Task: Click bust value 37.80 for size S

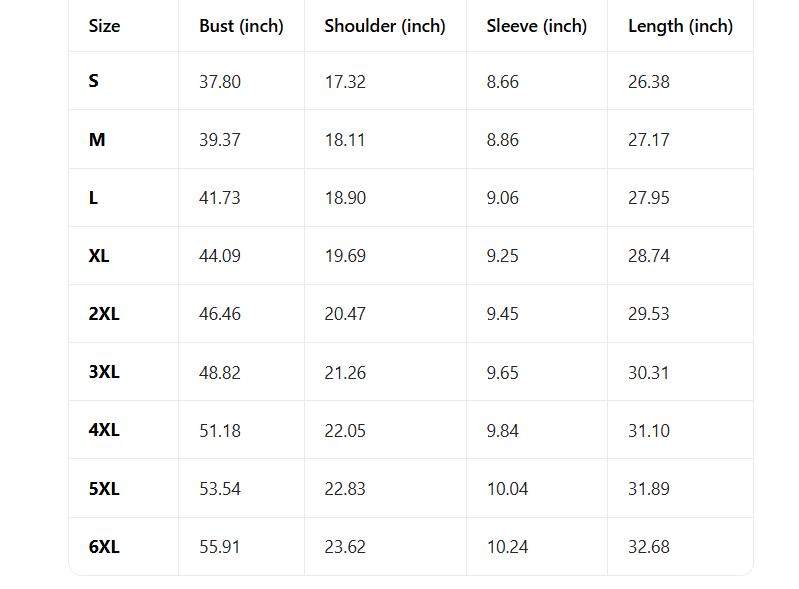Action: pyautogui.click(x=220, y=82)
